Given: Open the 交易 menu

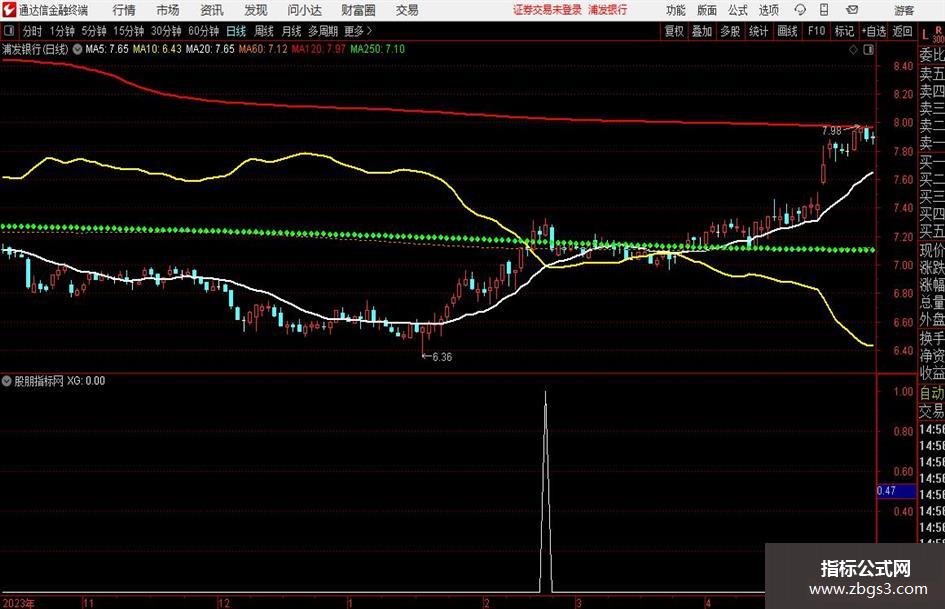Looking at the screenshot, I should point(407,10).
